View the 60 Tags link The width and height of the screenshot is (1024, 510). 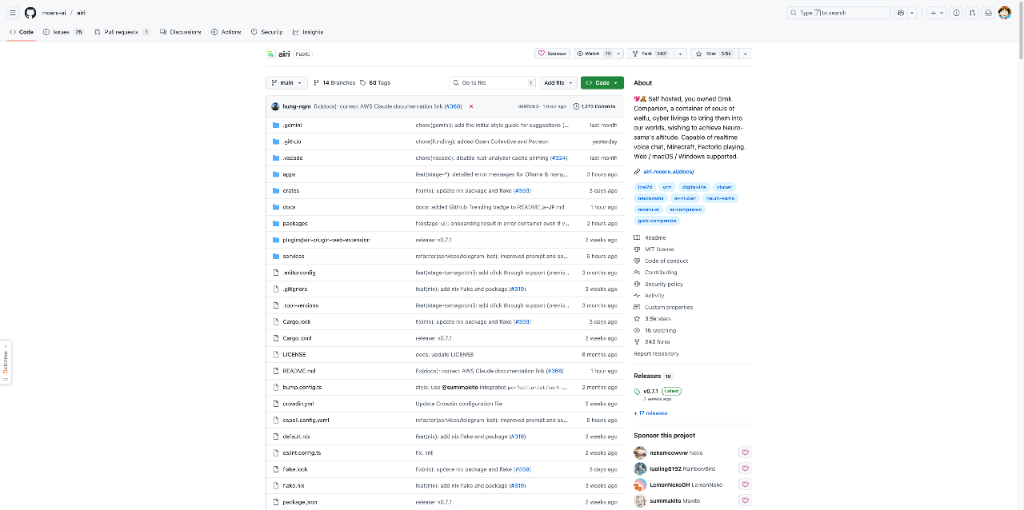pos(375,83)
